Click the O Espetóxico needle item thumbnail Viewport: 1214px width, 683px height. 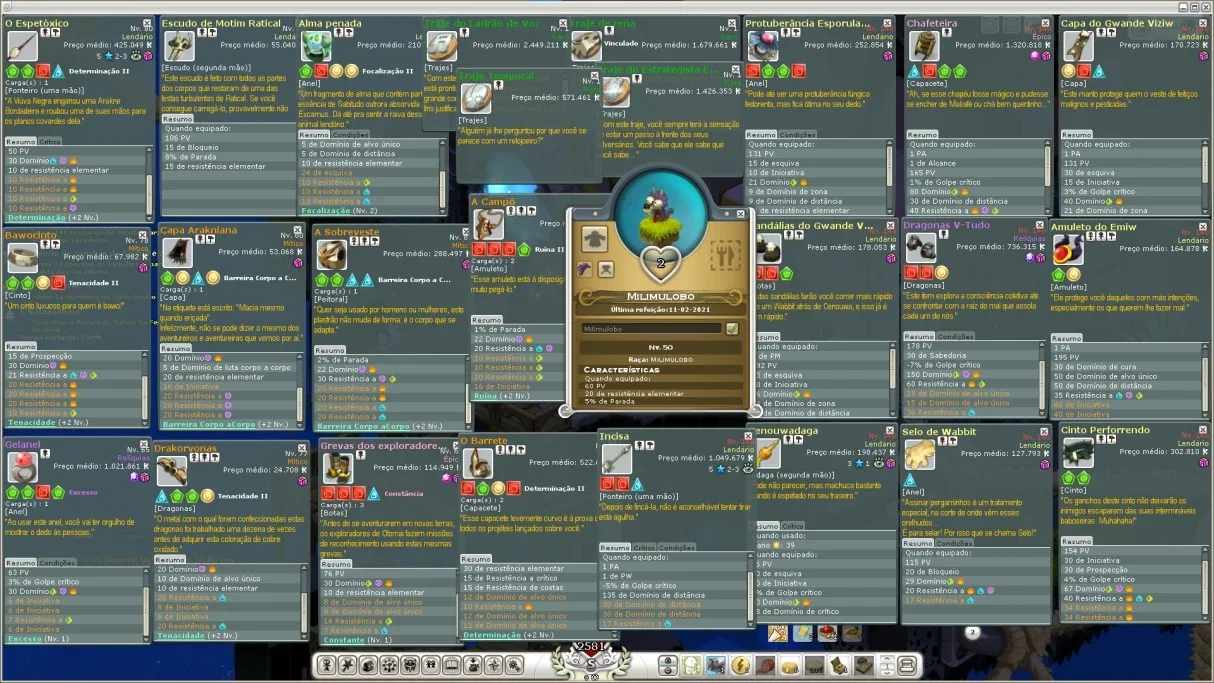[22, 46]
